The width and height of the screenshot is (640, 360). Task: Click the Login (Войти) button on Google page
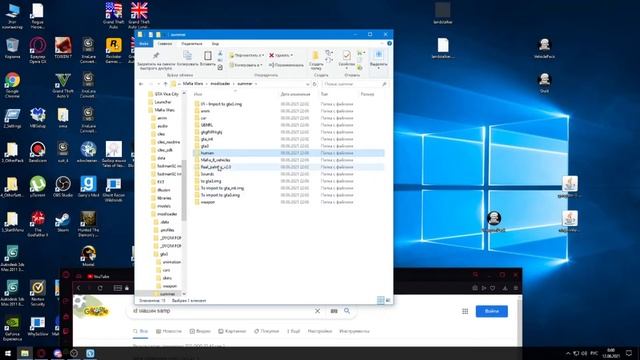pos(491,311)
